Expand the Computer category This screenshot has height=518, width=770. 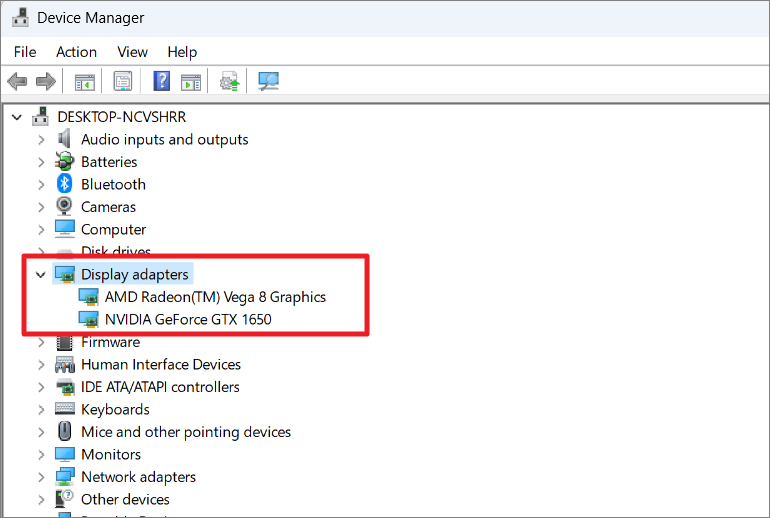point(41,230)
